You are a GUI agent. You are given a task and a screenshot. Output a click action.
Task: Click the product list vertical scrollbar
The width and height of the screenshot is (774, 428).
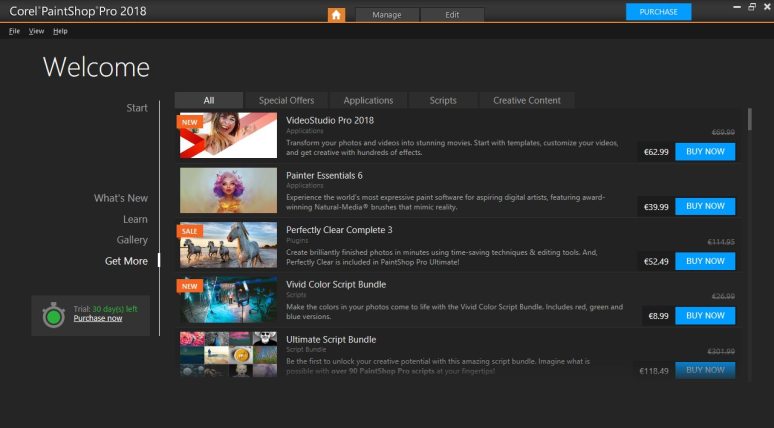750,119
